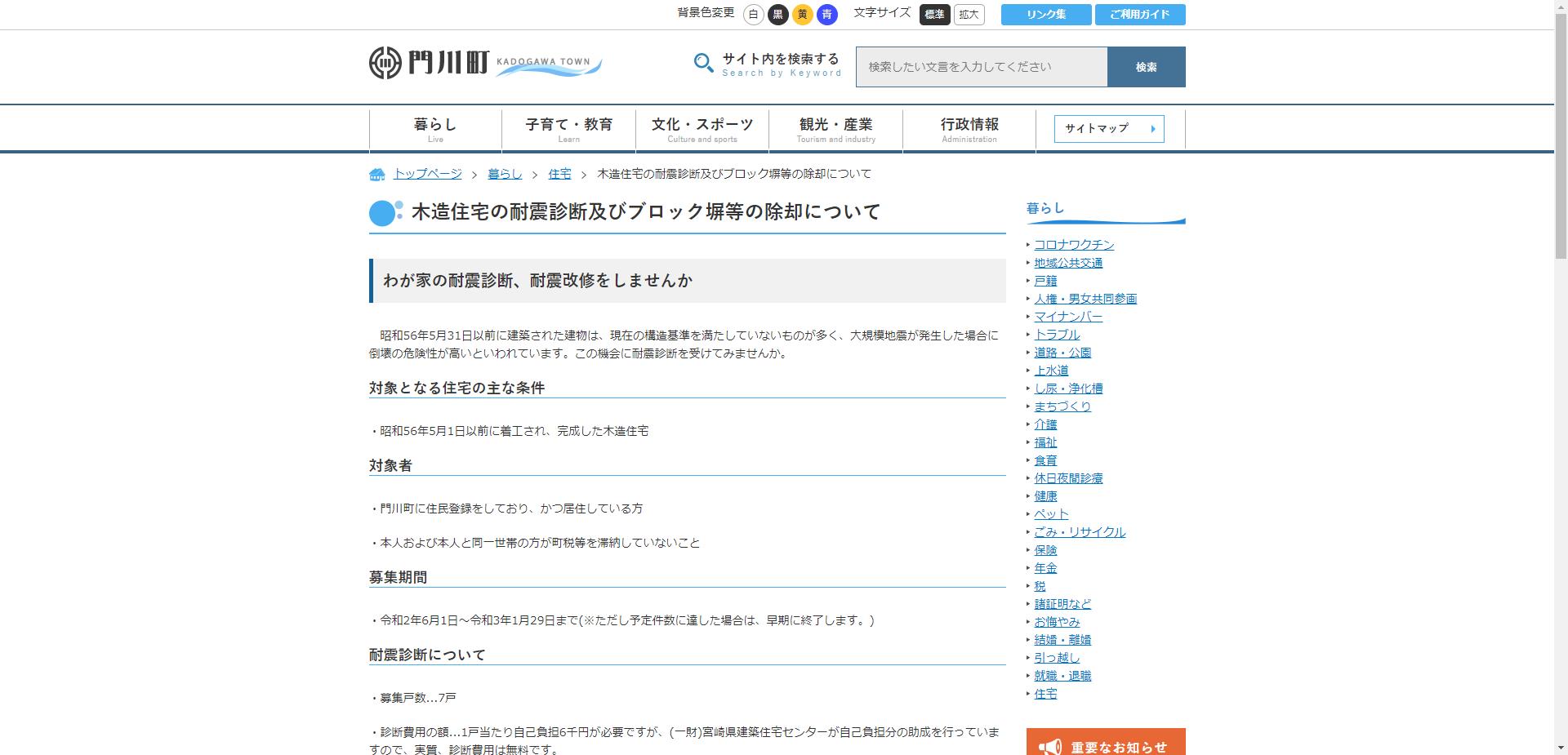
Task: Open the 行政情報 menu
Action: click(969, 128)
